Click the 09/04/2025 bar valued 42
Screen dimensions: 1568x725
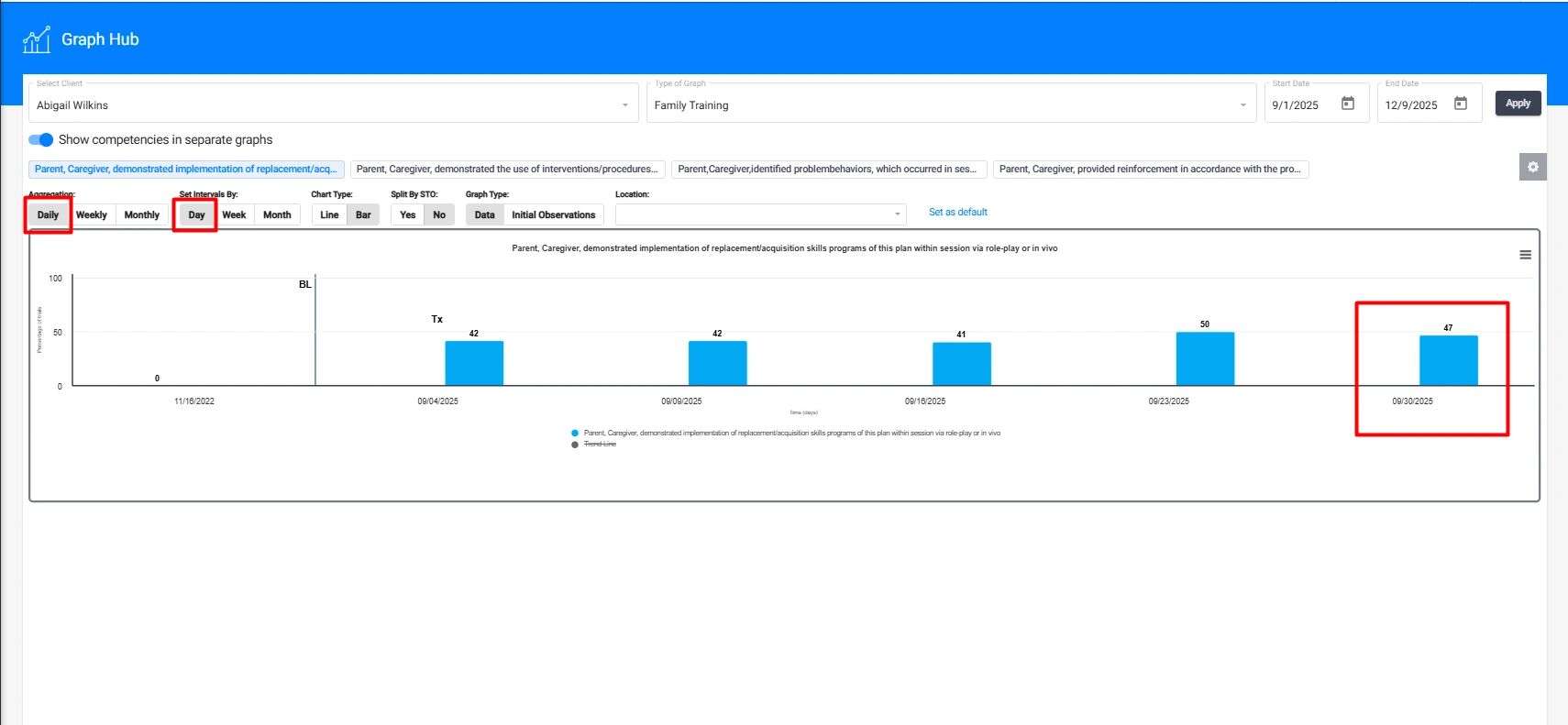coord(474,363)
